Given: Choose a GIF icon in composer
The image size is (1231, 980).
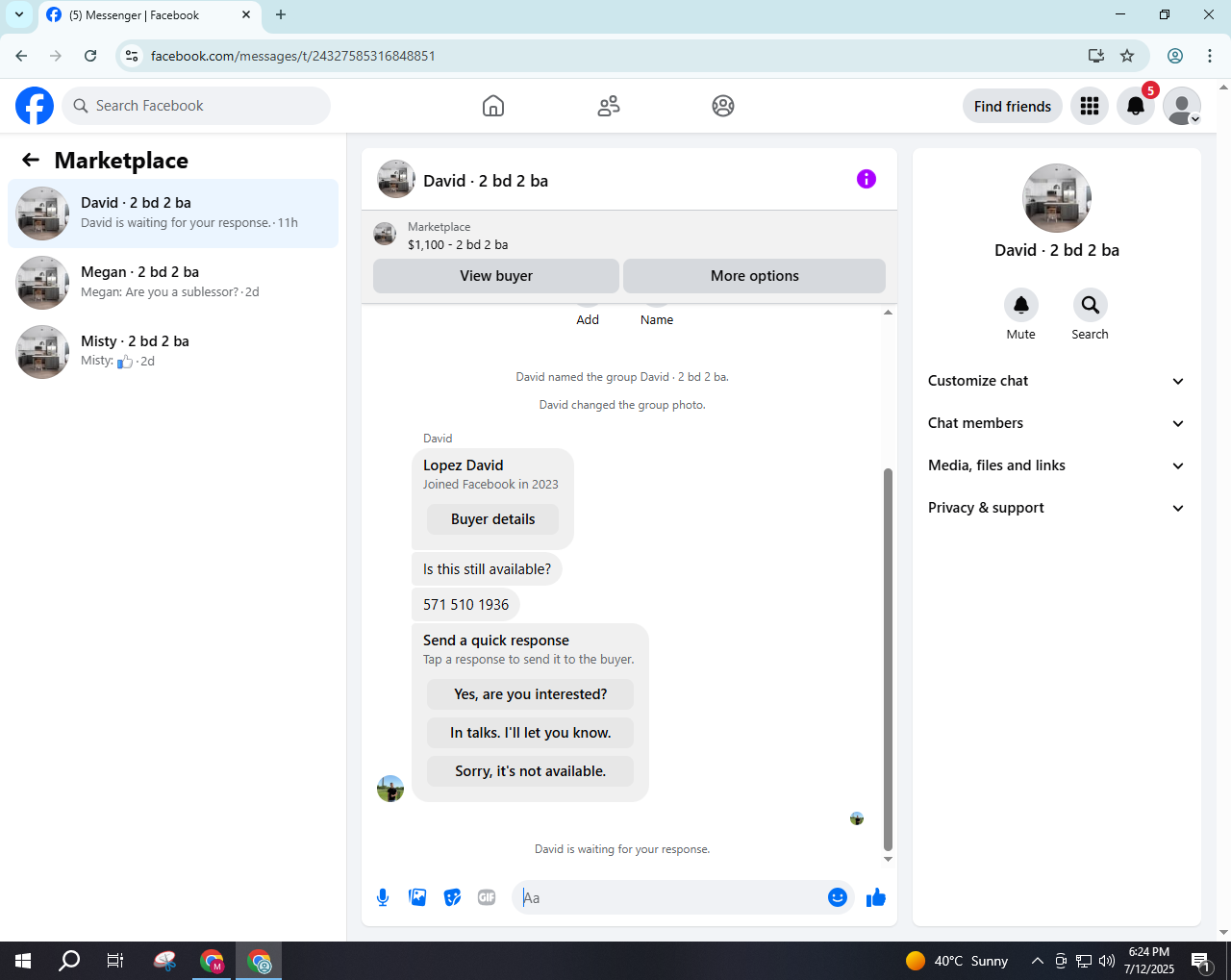Looking at the screenshot, I should click(487, 897).
